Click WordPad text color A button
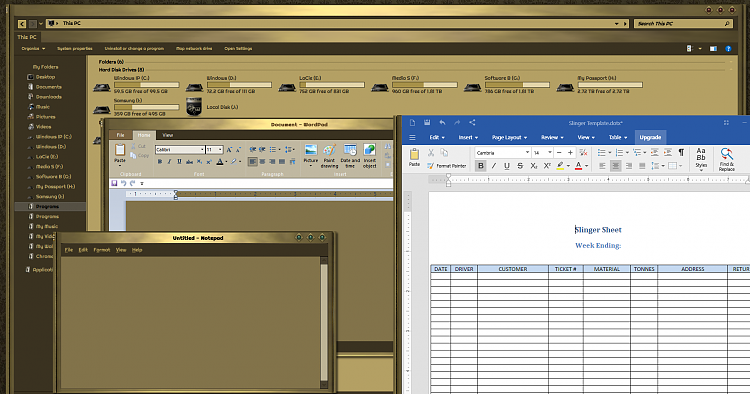The width and height of the screenshot is (750, 394). [220, 162]
